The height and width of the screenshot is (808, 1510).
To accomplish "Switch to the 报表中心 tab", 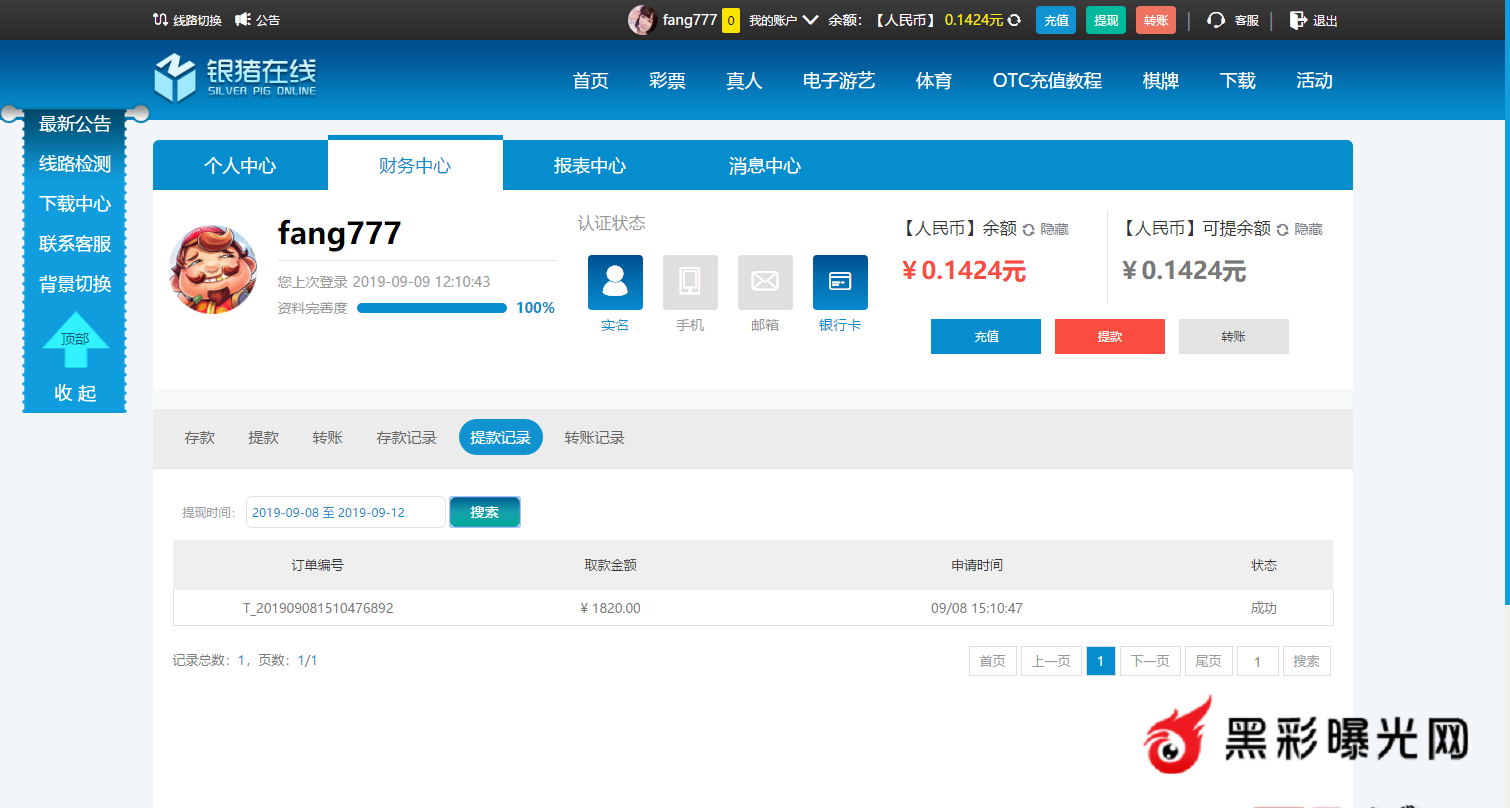I will [x=590, y=166].
